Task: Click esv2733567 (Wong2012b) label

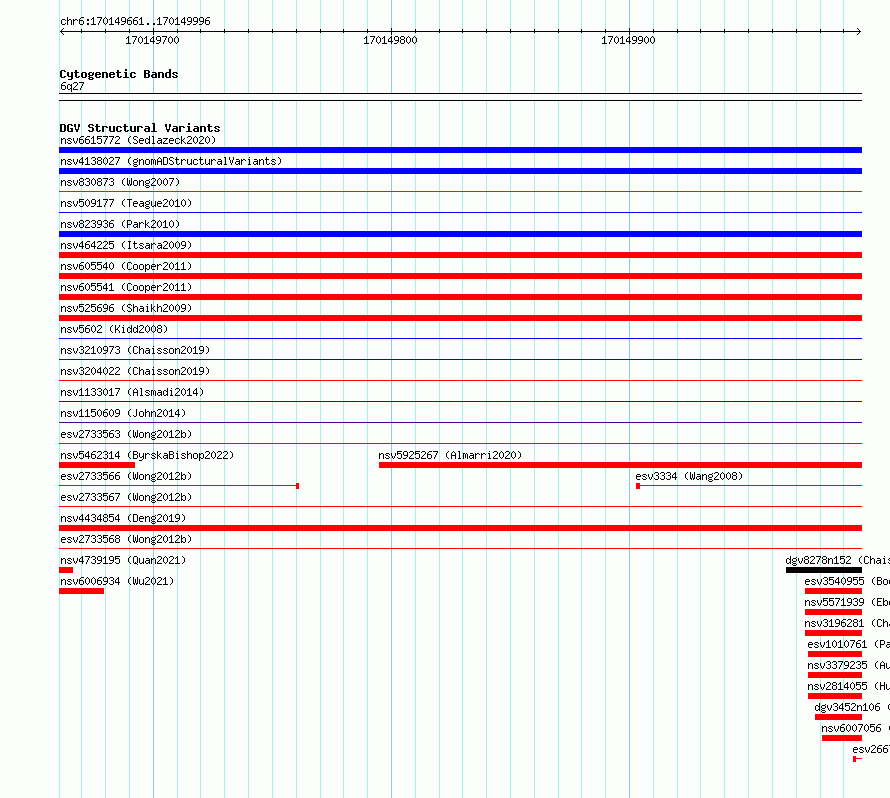Action: pyautogui.click(x=126, y=497)
